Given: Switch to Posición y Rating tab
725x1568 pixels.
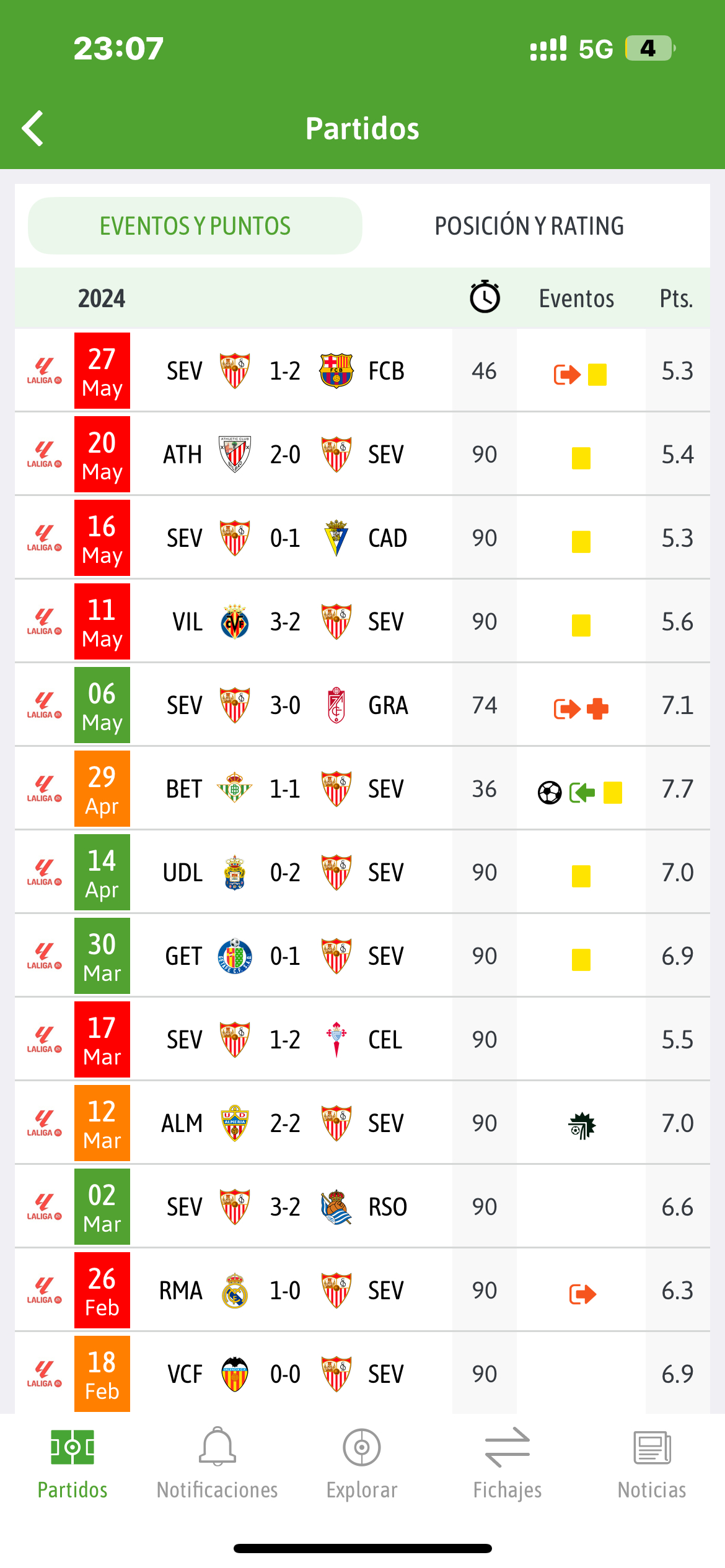Looking at the screenshot, I should click(x=529, y=226).
